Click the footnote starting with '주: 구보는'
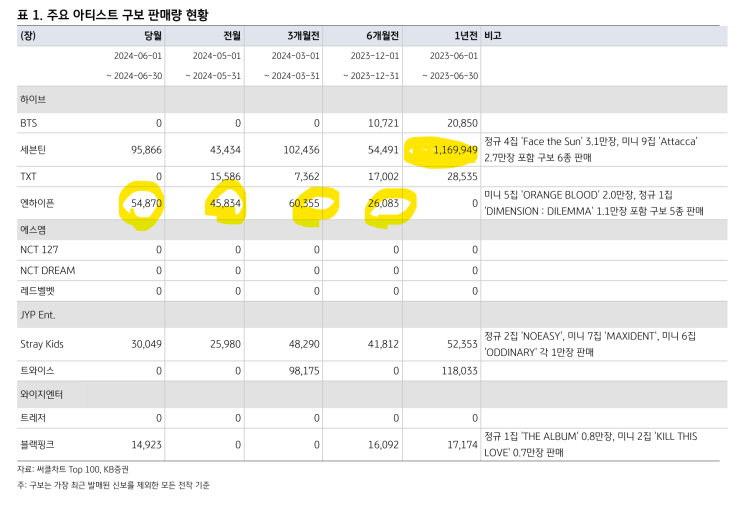Screen dimensions: 743x513 tap(114, 485)
